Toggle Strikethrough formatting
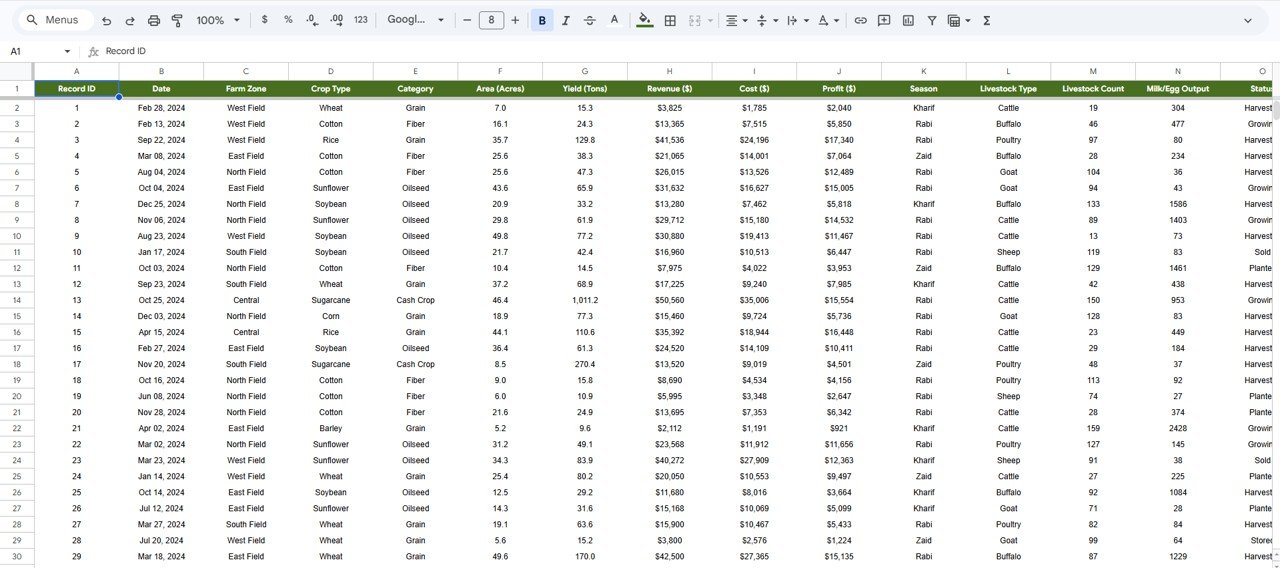The image size is (1280, 568). [590, 20]
